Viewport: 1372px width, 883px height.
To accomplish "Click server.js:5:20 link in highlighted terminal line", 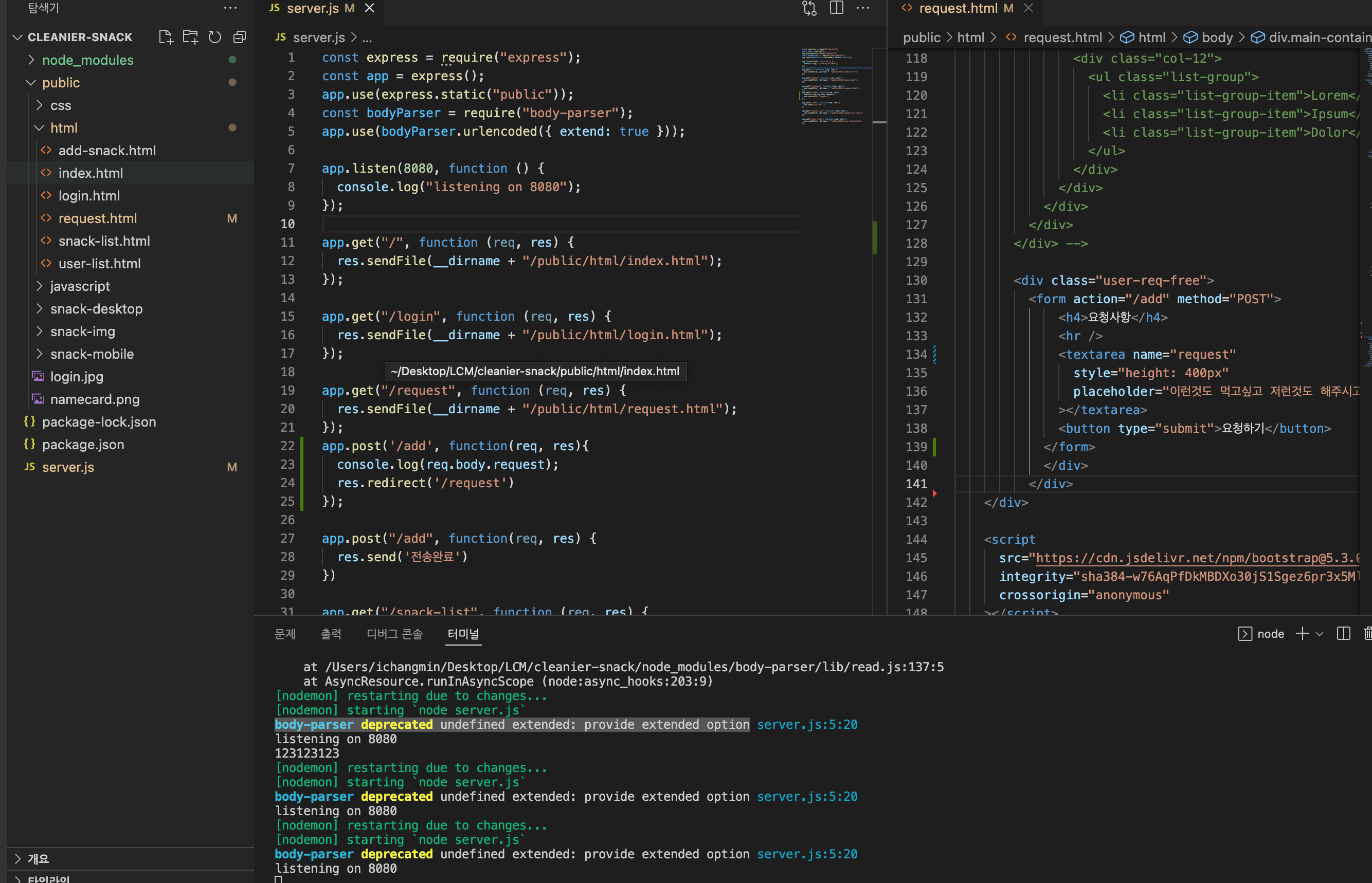I will (807, 725).
